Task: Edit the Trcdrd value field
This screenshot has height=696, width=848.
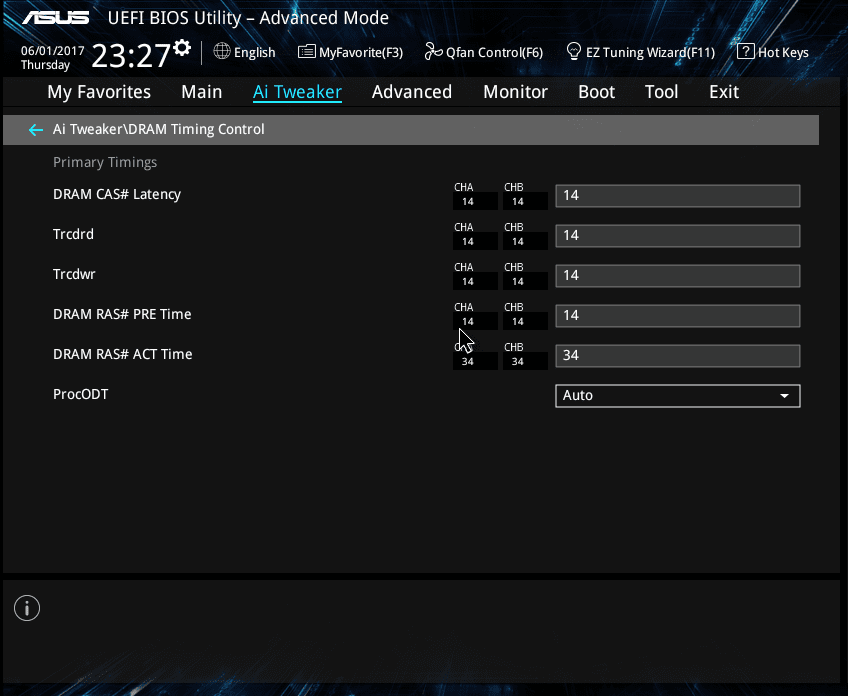Action: point(678,236)
